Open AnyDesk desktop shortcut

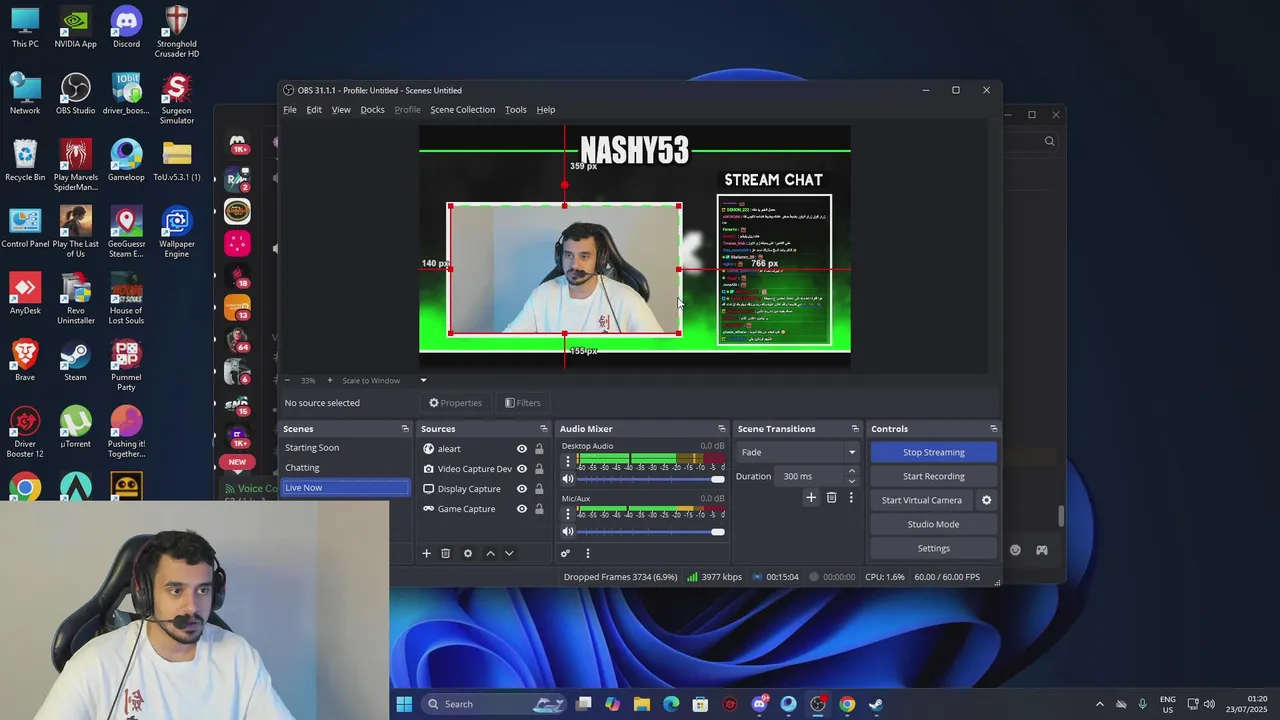[x=25, y=295]
